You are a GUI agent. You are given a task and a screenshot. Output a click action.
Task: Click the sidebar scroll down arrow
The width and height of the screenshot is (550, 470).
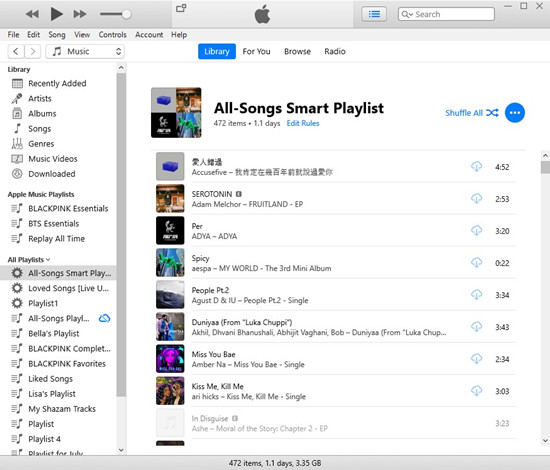[x=121, y=450]
